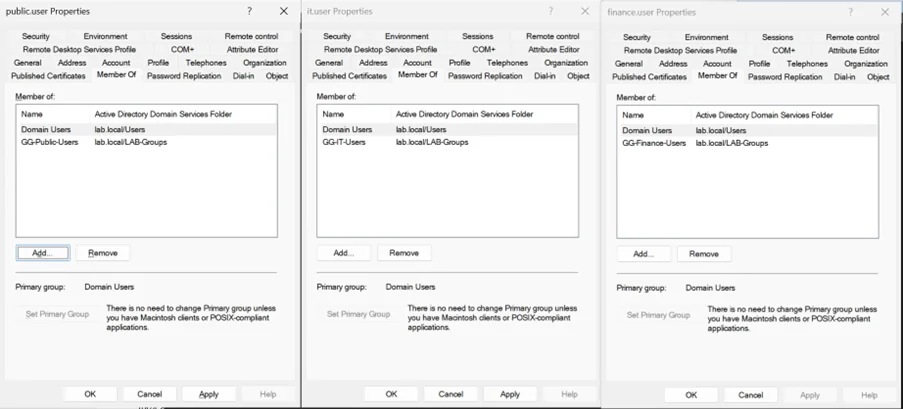Click Remove button in it.user Properties

pos(404,253)
